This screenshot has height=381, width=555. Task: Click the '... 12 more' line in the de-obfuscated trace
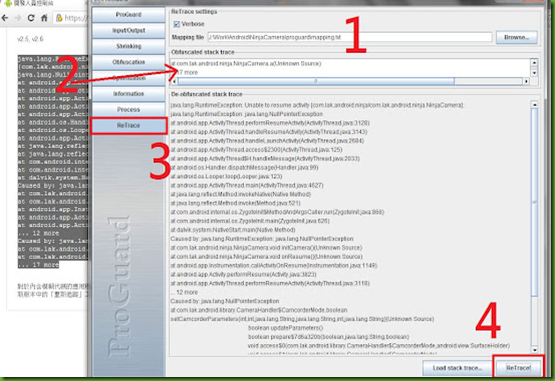point(184,292)
